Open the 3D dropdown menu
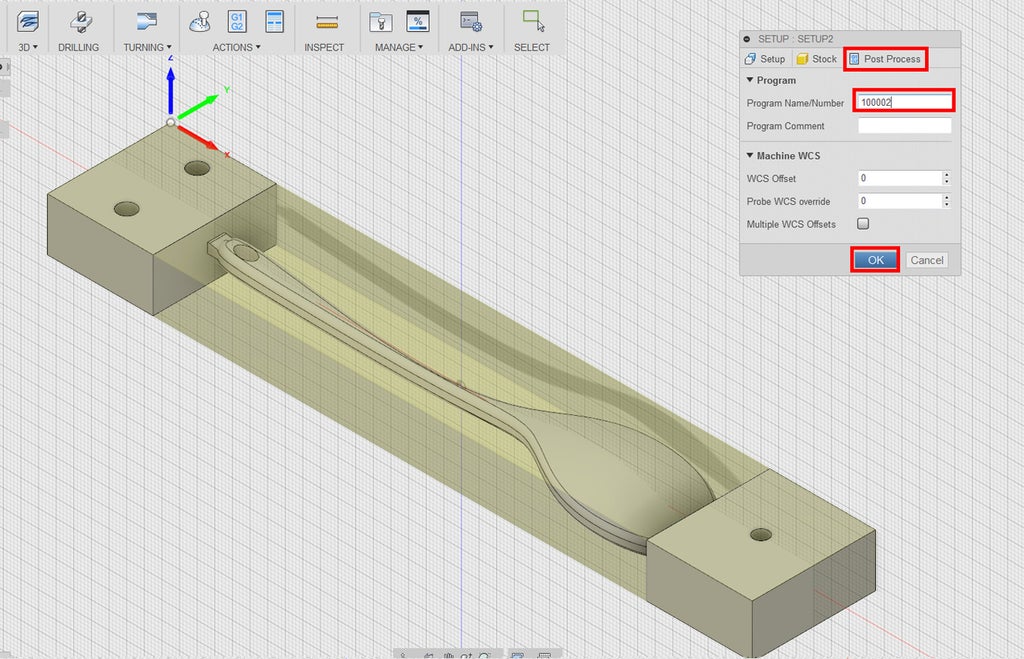 28,47
